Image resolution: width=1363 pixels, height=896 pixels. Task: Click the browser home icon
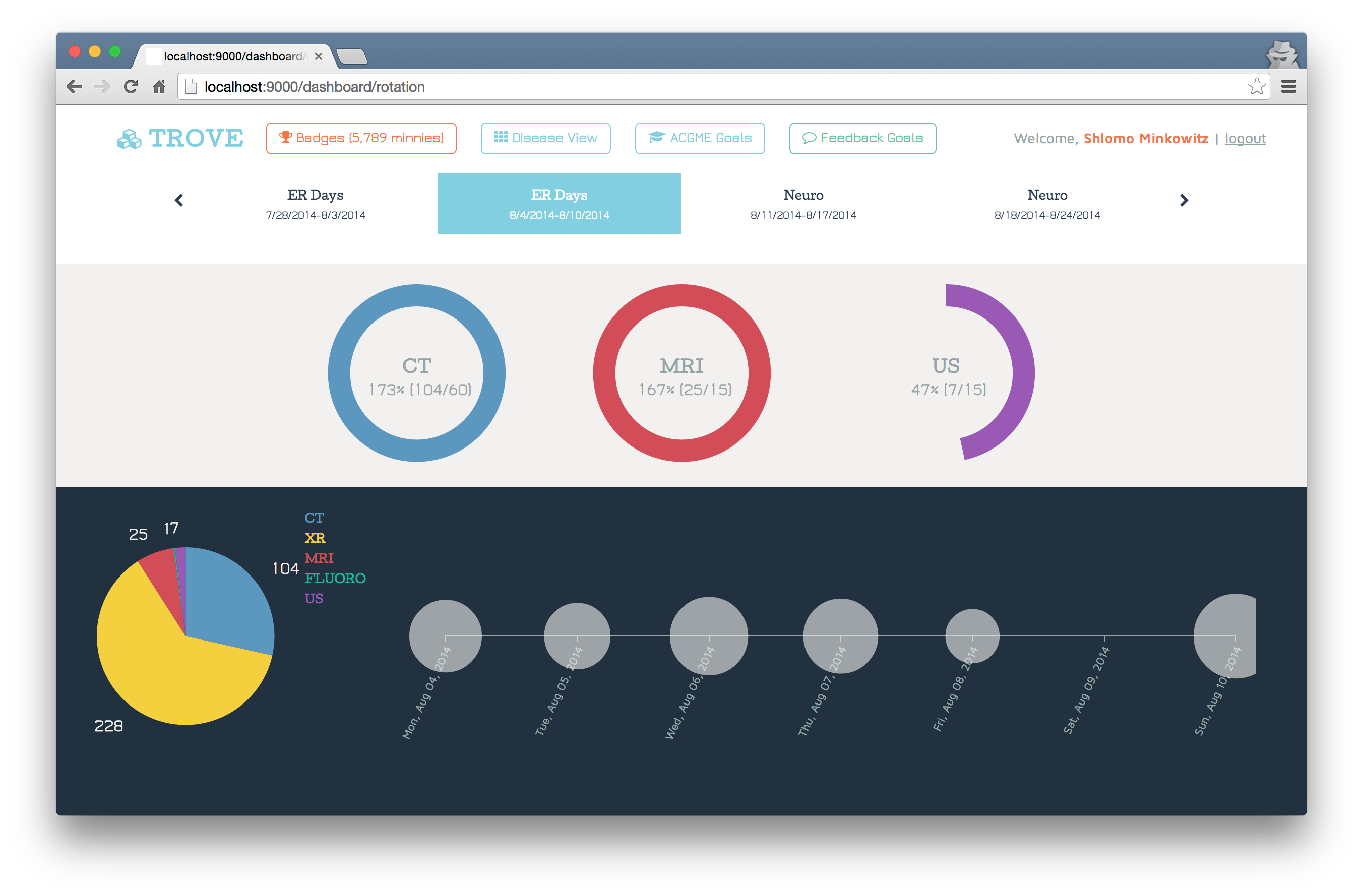[159, 87]
